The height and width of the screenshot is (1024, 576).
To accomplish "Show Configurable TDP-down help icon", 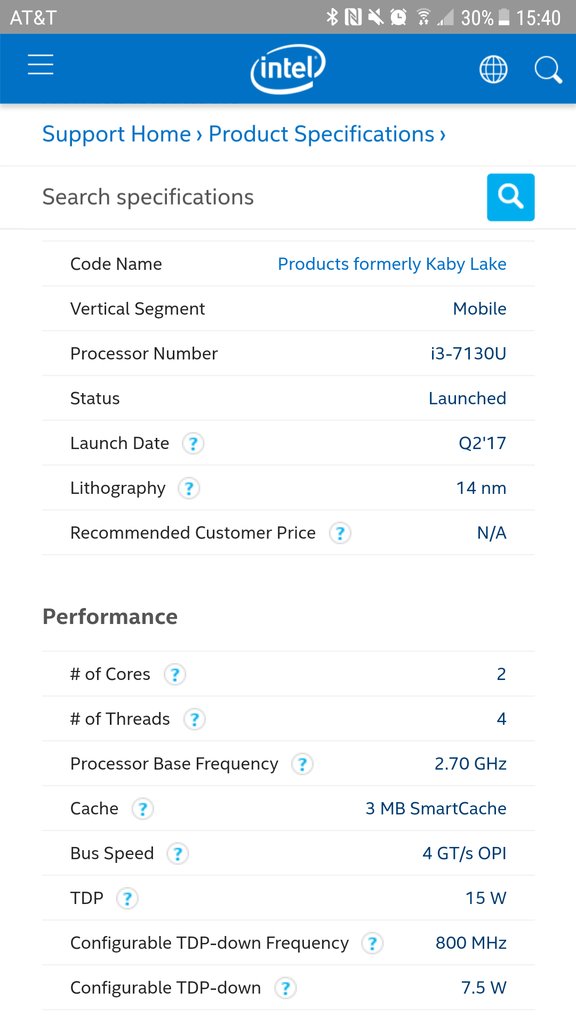I will pyautogui.click(x=285, y=988).
